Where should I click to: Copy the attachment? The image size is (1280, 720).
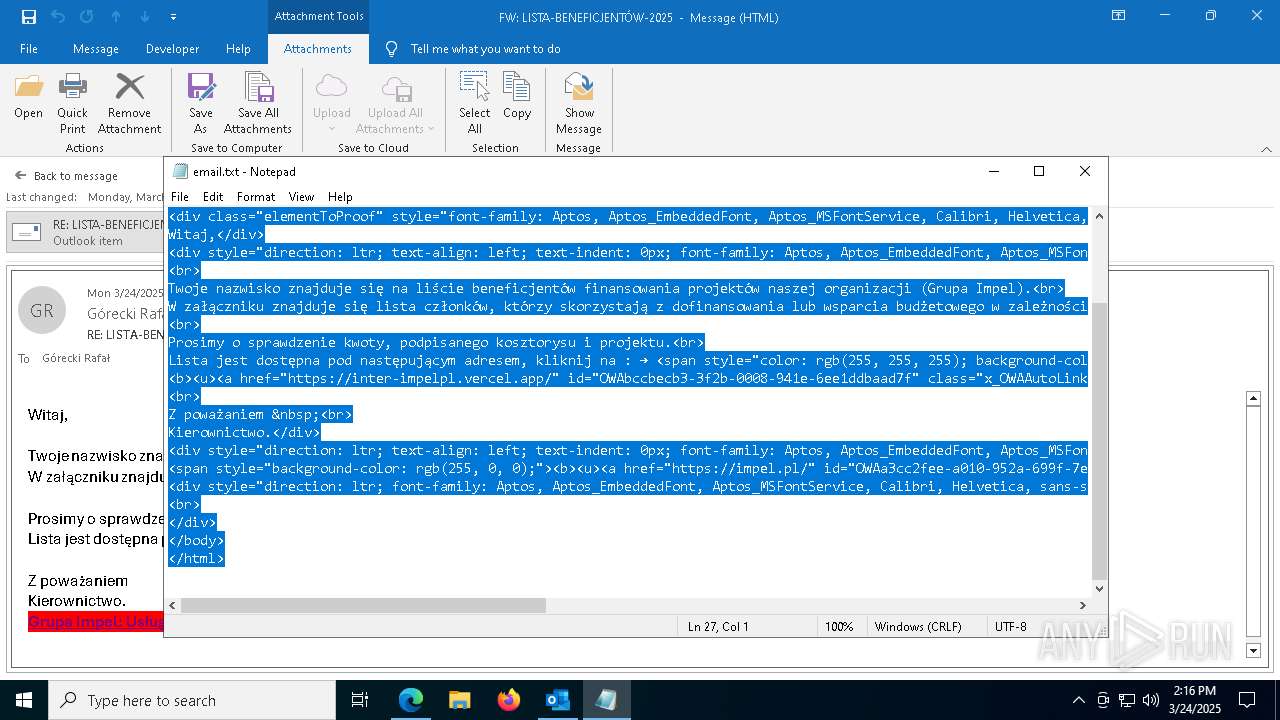(517, 96)
